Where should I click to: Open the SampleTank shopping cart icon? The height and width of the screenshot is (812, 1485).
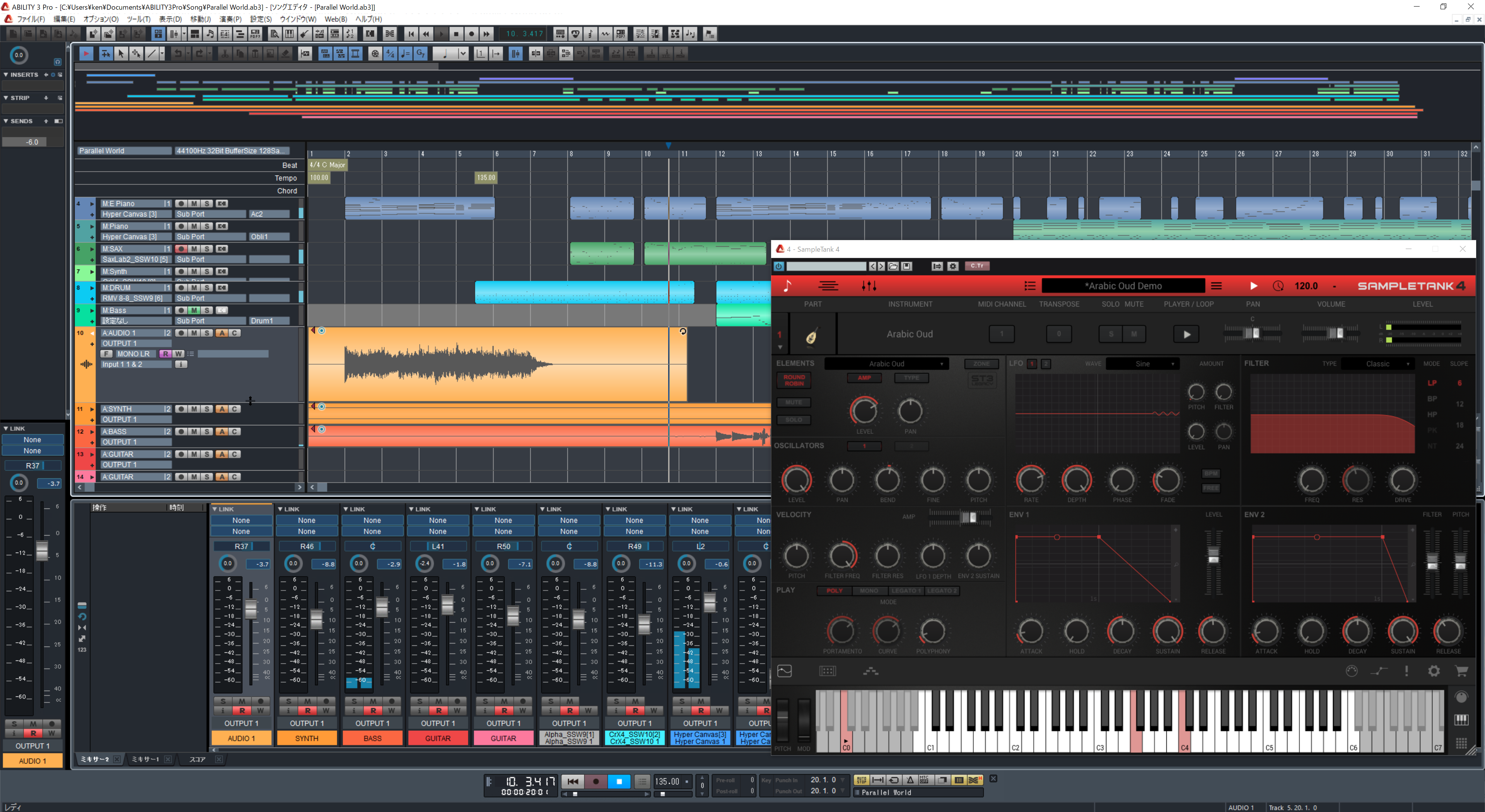click(1461, 671)
